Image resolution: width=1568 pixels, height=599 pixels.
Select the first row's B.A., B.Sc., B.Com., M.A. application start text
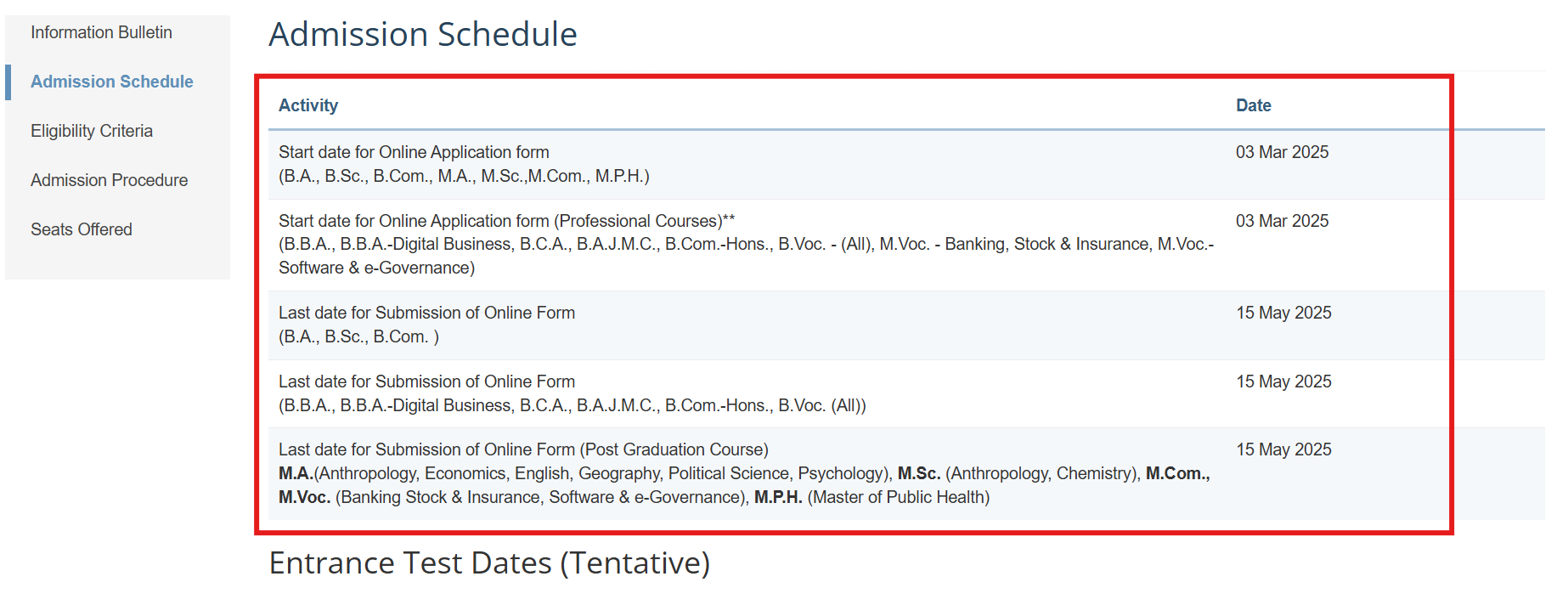point(464,164)
